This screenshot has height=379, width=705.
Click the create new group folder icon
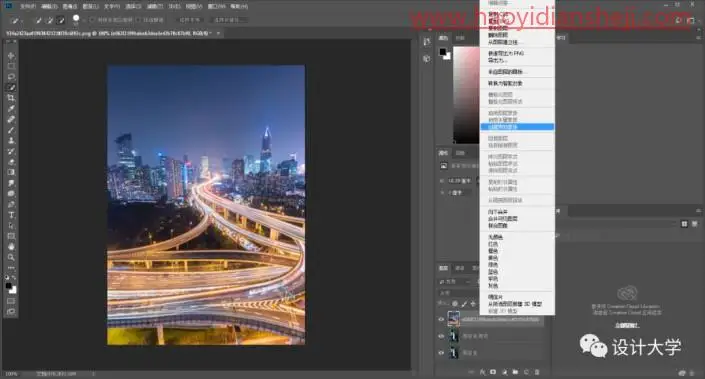pos(515,372)
